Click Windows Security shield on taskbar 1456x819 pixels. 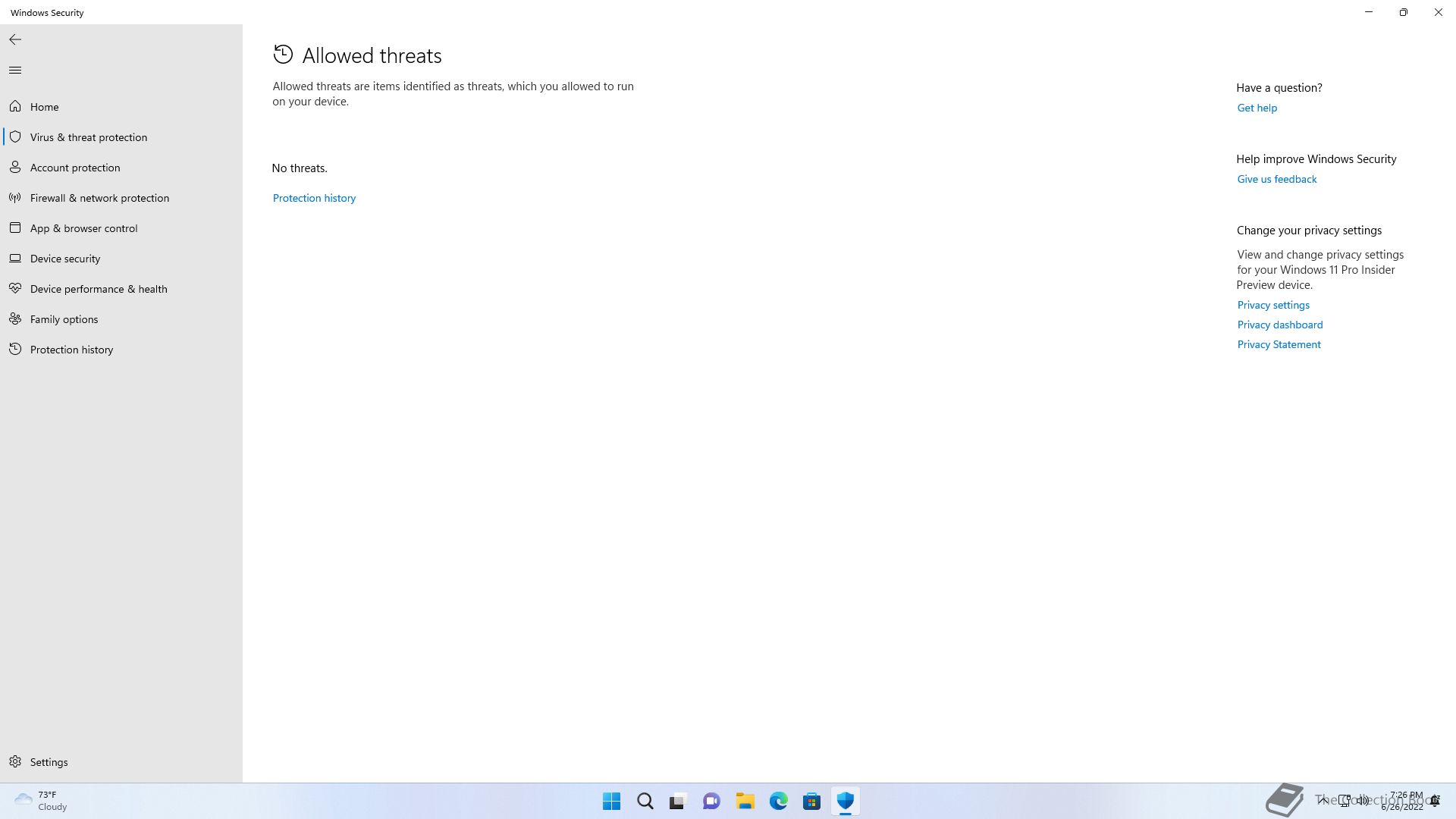pyautogui.click(x=845, y=801)
